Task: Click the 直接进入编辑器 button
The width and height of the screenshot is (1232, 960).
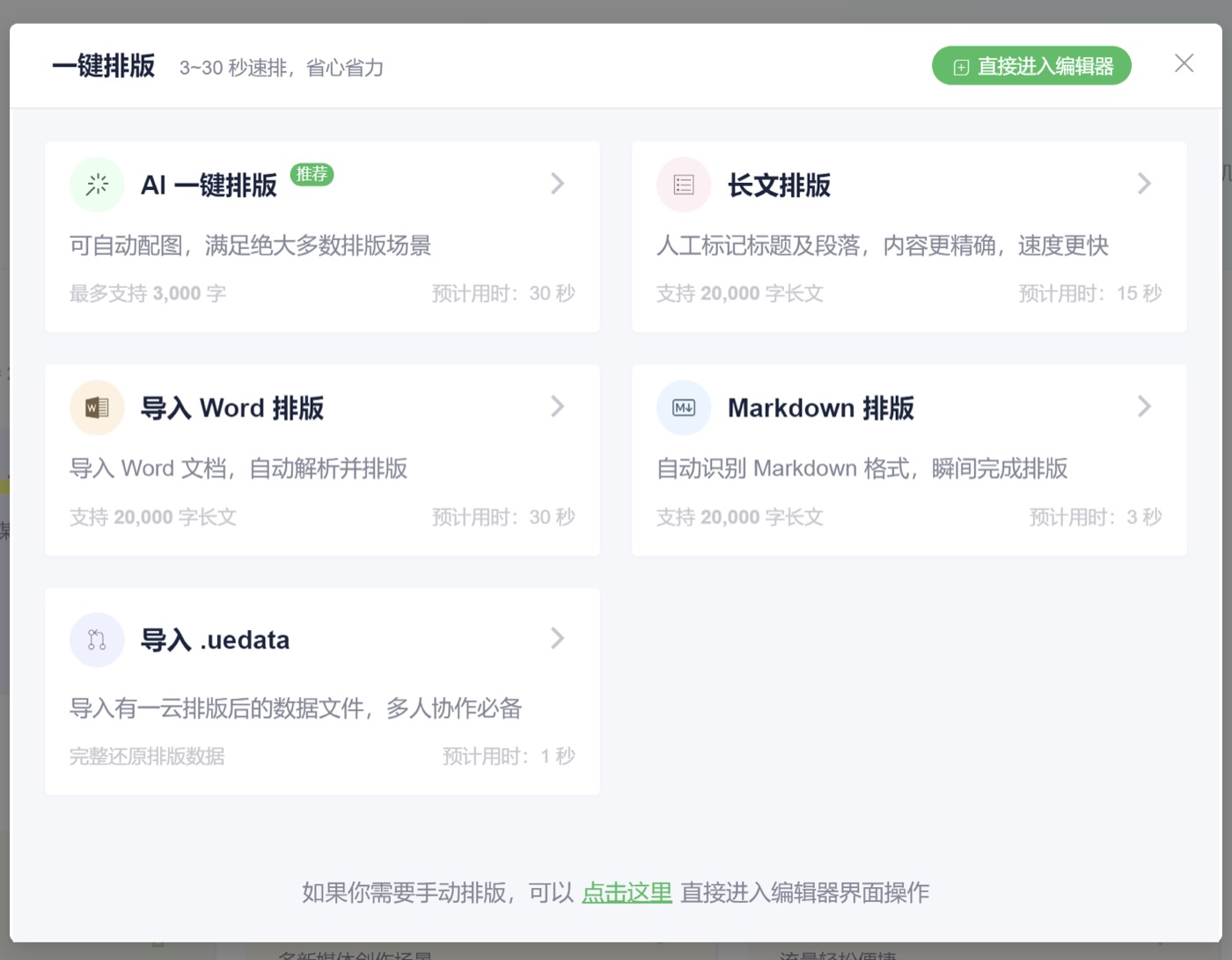Action: coord(1031,66)
